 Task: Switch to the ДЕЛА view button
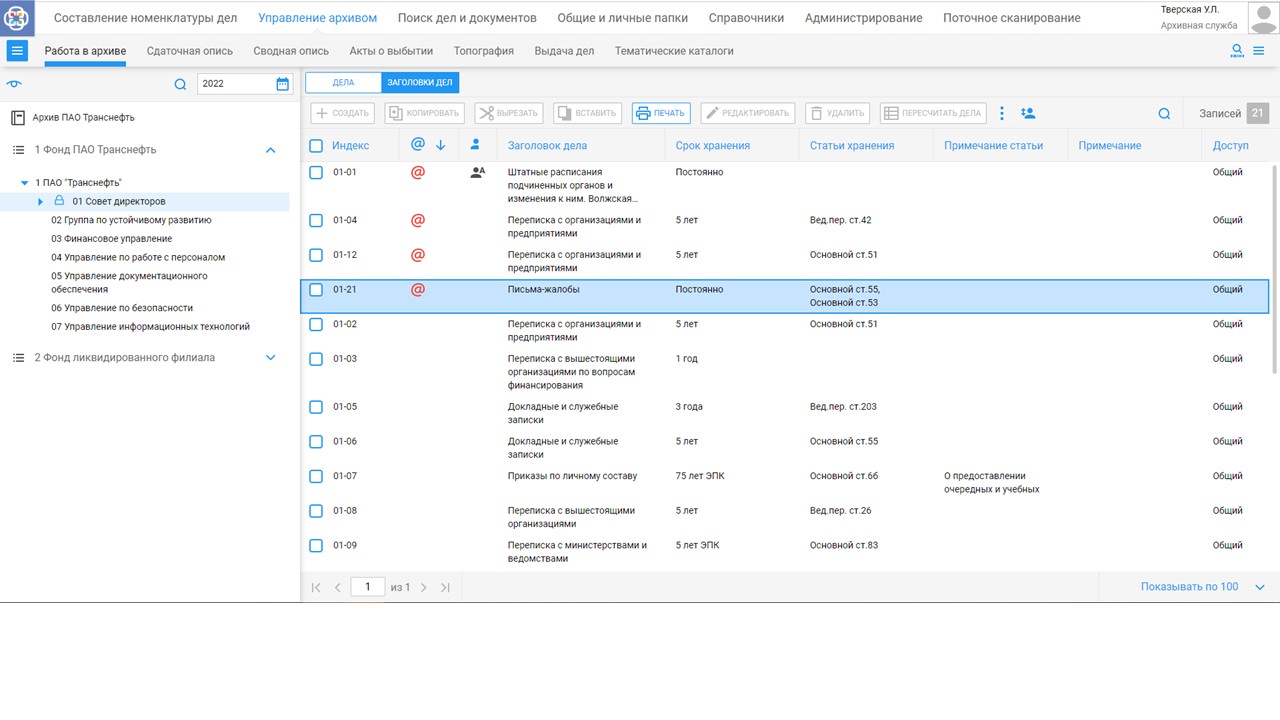343,83
